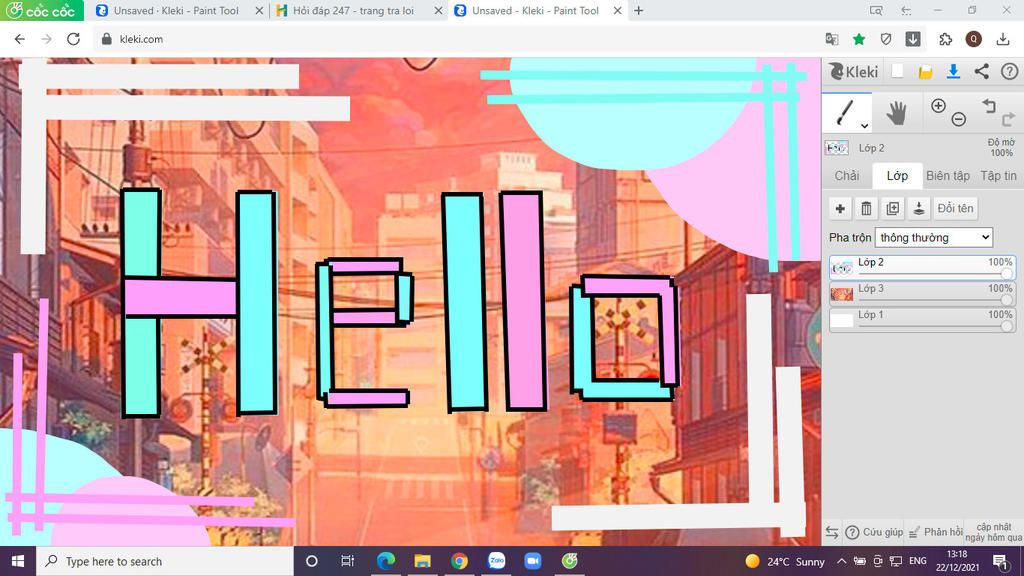The image size is (1024, 576).
Task: Open Zoom from taskbar
Action: pyautogui.click(x=533, y=561)
